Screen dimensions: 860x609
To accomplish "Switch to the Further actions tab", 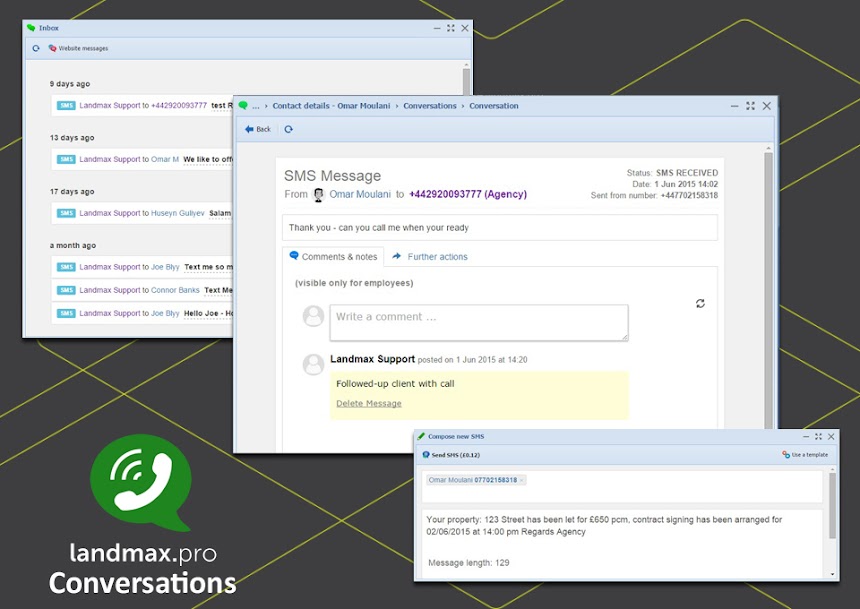I will [430, 256].
